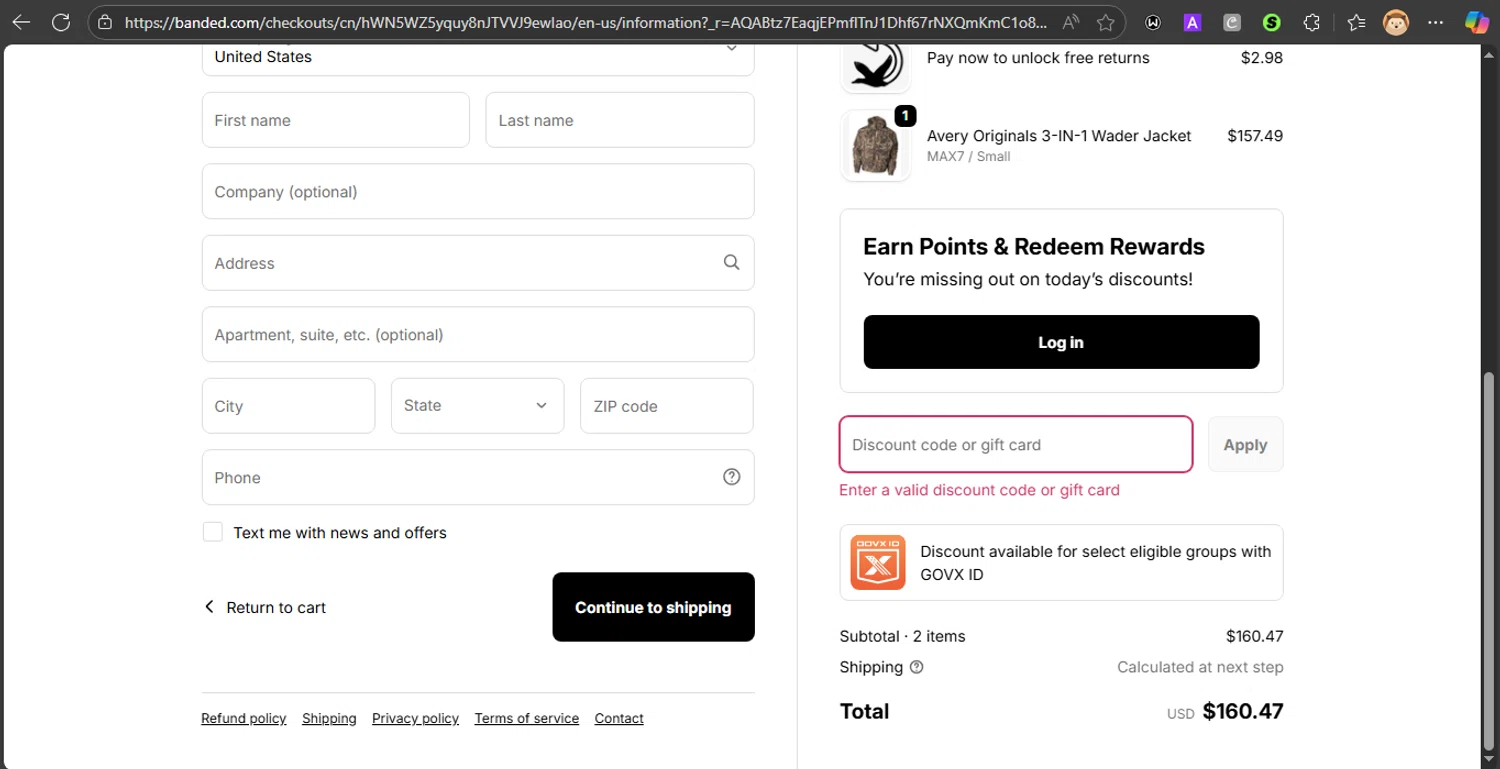This screenshot has height=769, width=1500.
Task: Click the Phone field
Action: tap(478, 477)
